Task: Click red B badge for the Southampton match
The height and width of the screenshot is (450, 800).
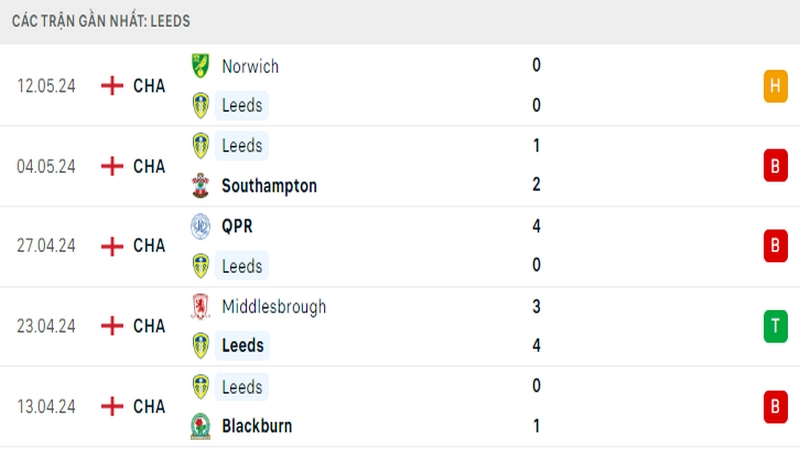Action: (776, 166)
